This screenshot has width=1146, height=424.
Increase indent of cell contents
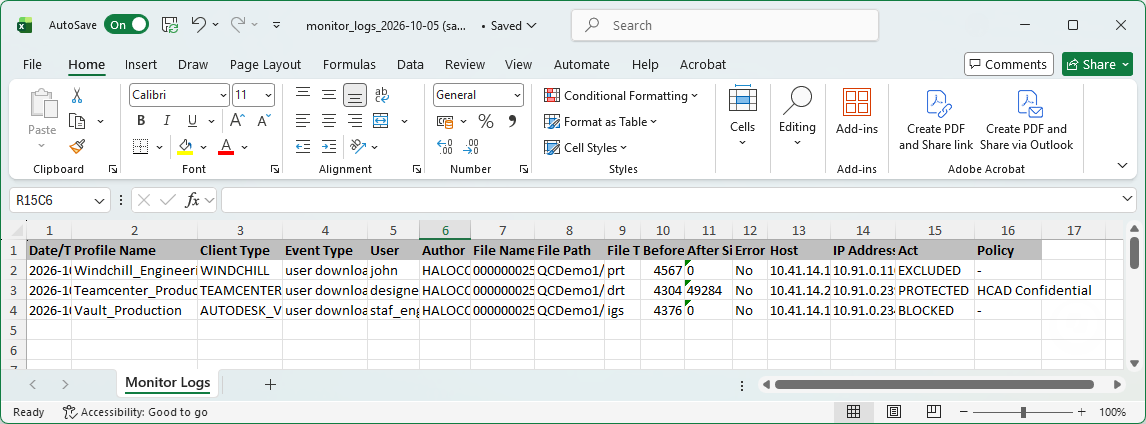[329, 147]
